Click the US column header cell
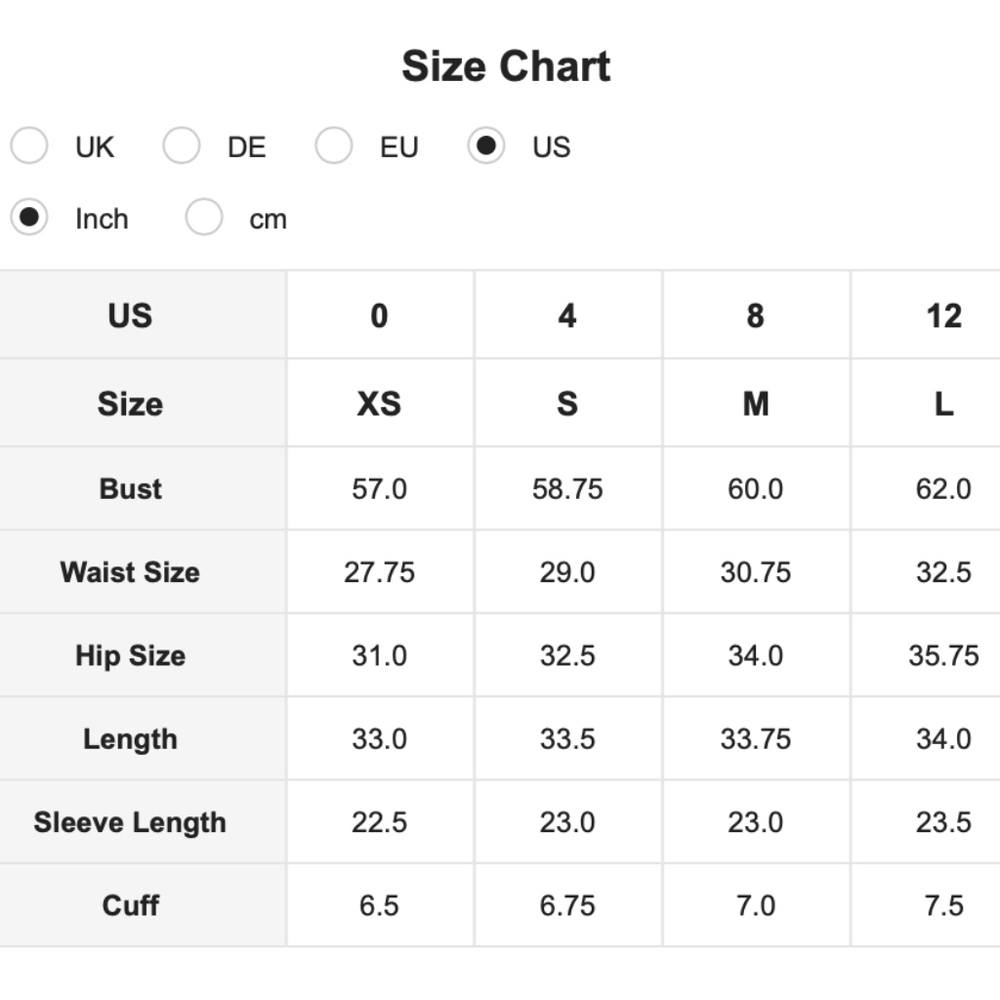 [x=143, y=315]
